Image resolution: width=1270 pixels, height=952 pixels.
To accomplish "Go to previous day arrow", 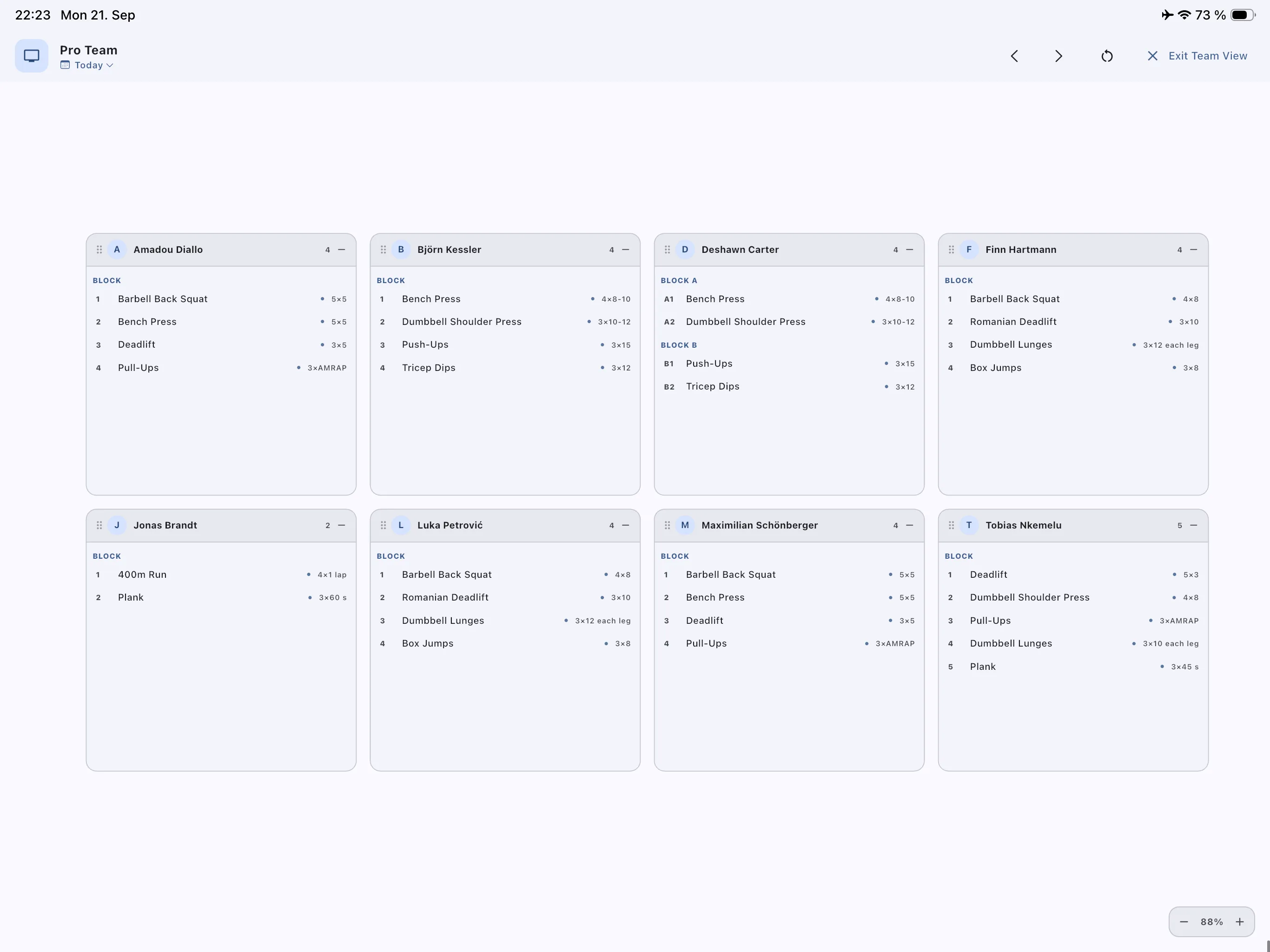I will point(1014,56).
